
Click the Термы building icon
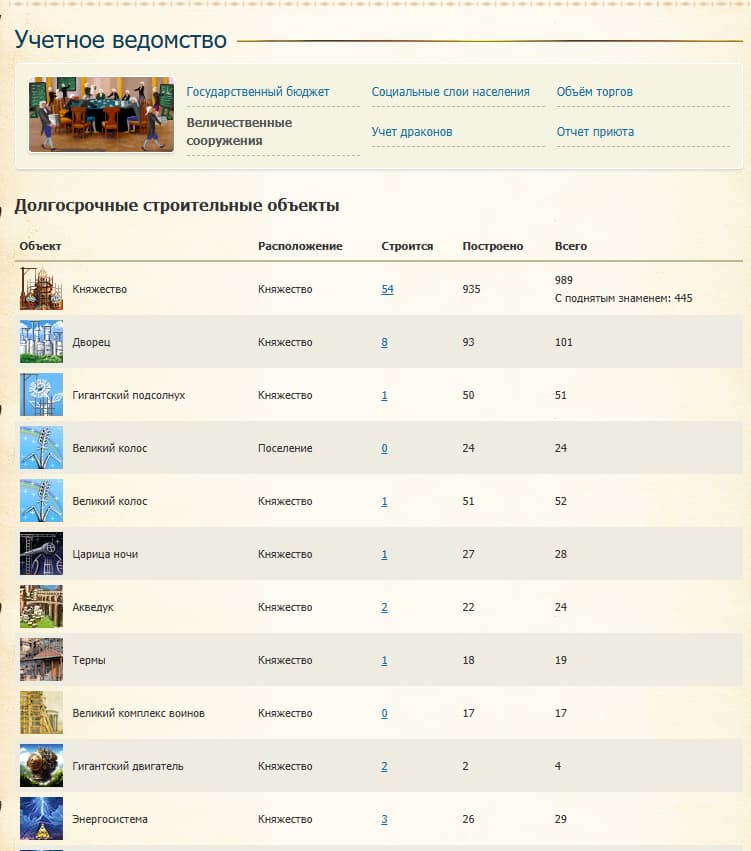(x=41, y=660)
